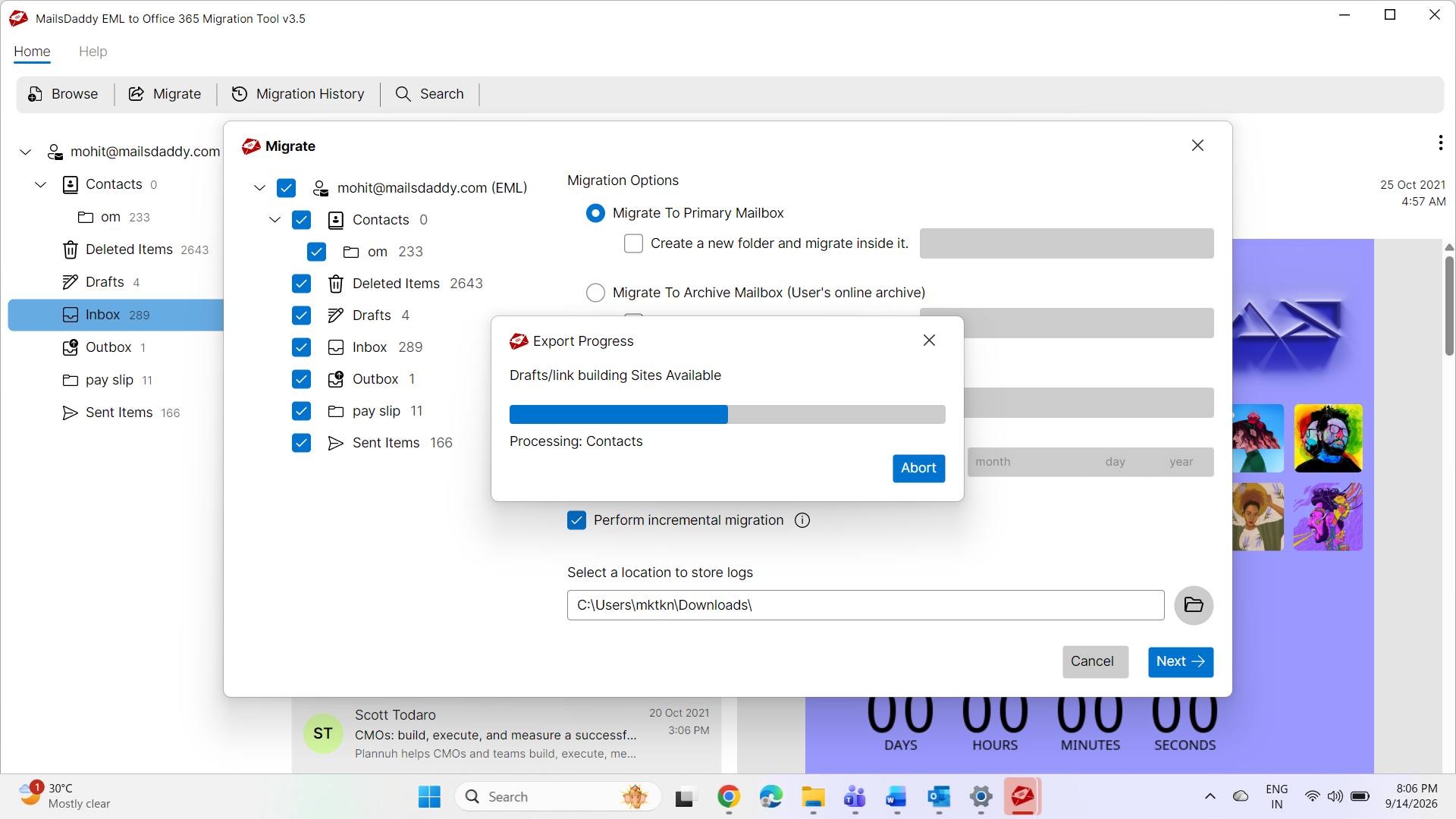The width and height of the screenshot is (1456, 819).
Task: Select Migrate To Archive Mailbox radio
Action: point(595,293)
